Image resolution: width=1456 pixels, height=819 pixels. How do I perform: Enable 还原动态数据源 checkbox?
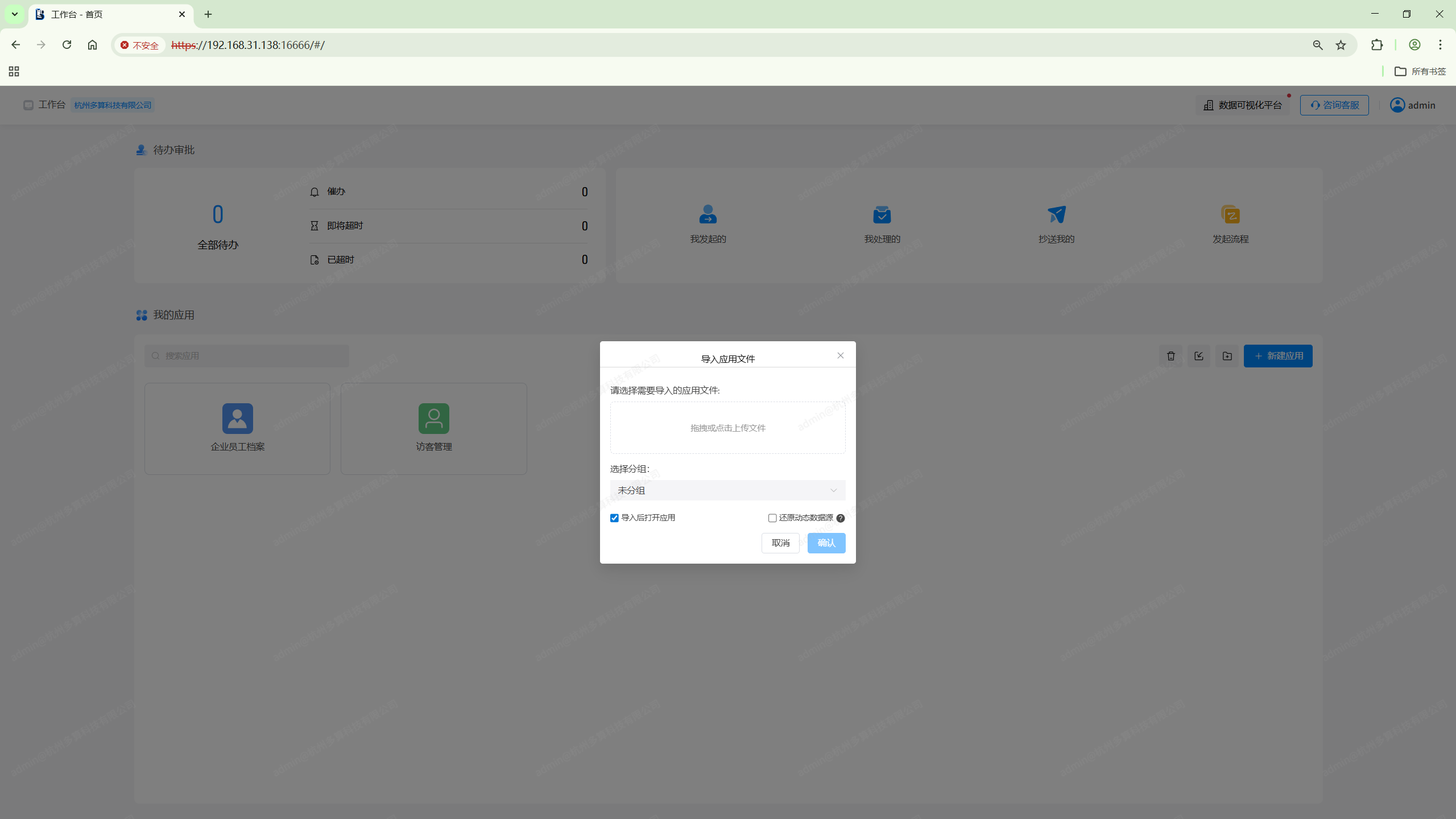pos(772,518)
